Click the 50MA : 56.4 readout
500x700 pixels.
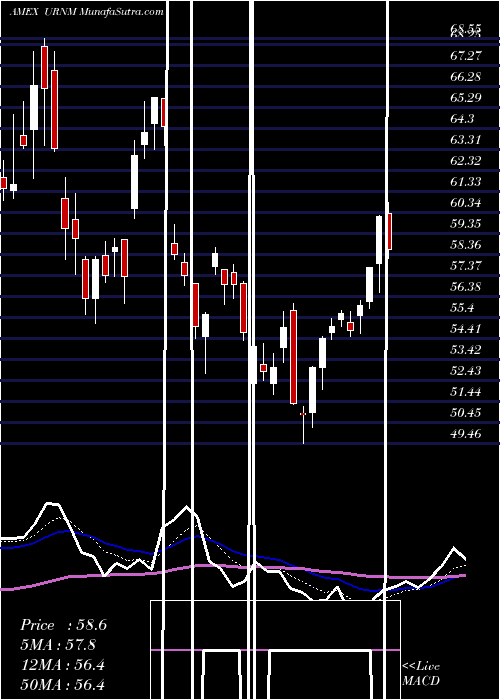(x=62, y=684)
